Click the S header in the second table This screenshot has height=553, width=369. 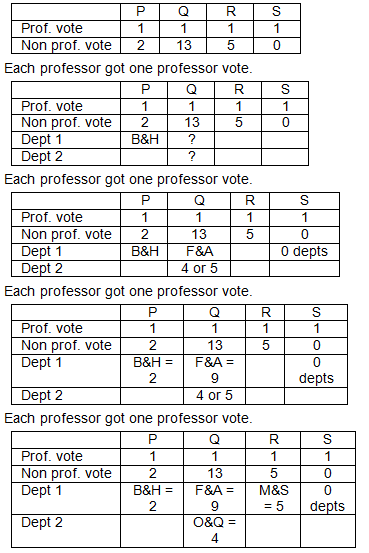(285, 90)
